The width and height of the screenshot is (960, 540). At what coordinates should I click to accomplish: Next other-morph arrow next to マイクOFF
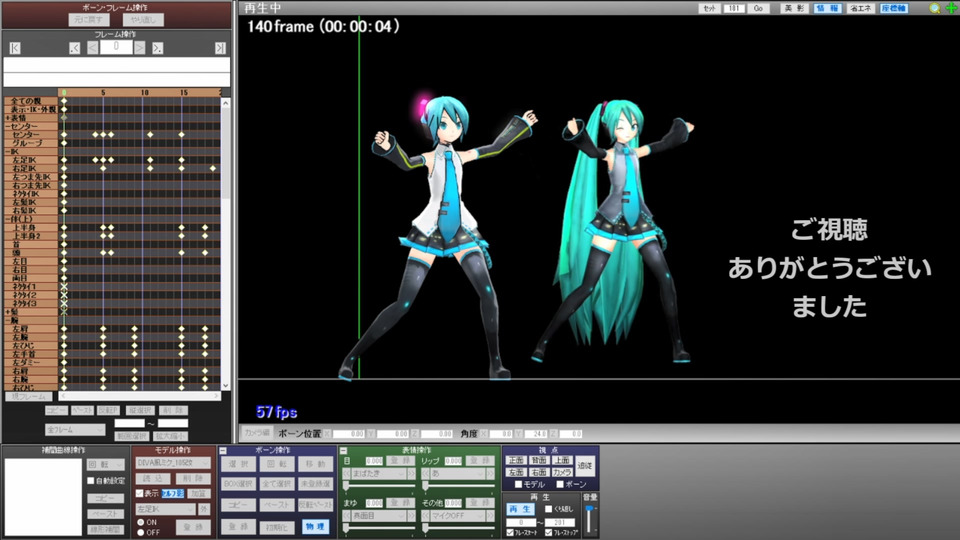click(x=490, y=516)
